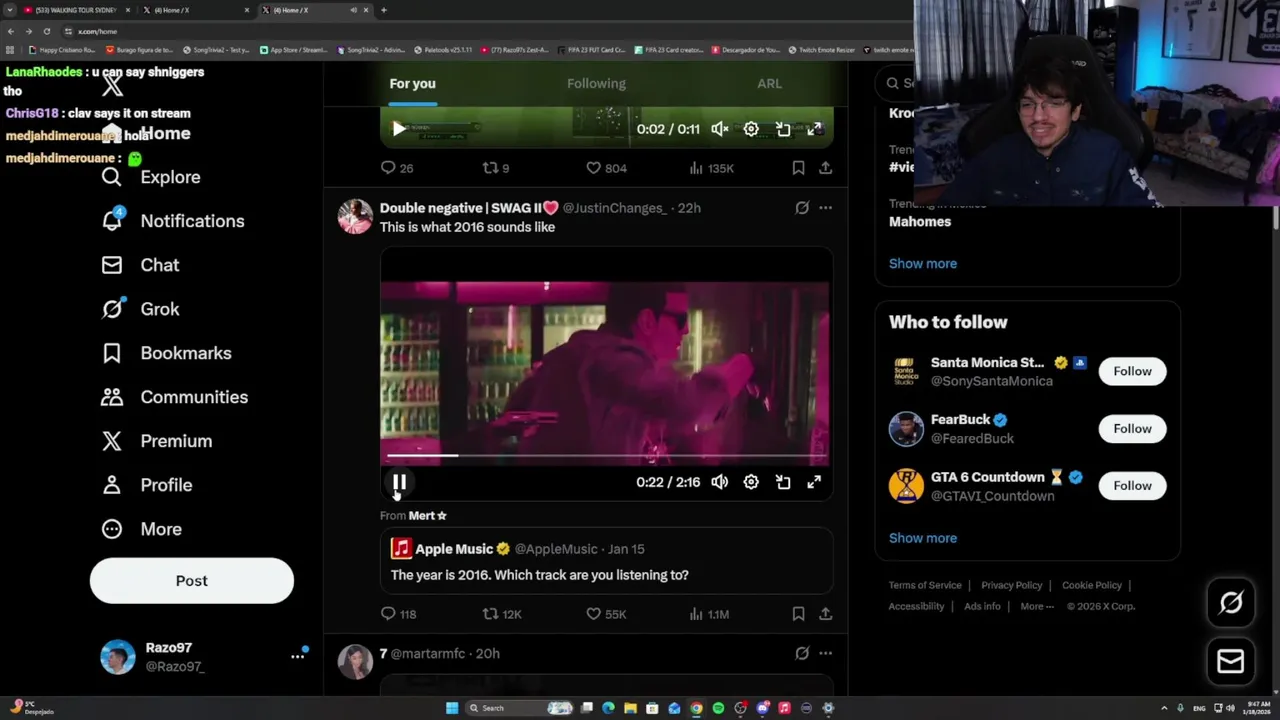
Task: Open account menu next to Razo97
Action: click(297, 656)
